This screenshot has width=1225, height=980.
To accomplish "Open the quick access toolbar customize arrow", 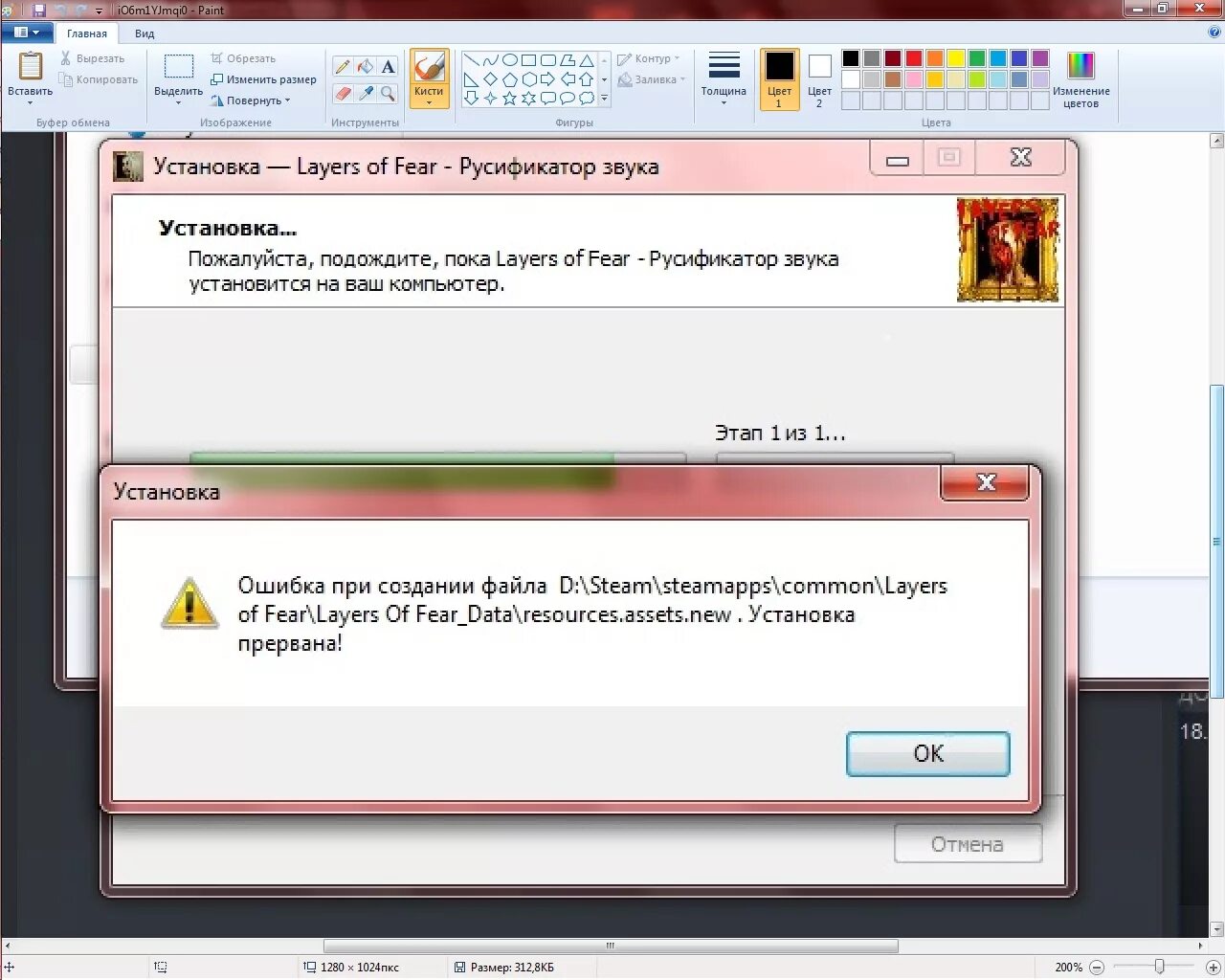I will click(x=99, y=11).
